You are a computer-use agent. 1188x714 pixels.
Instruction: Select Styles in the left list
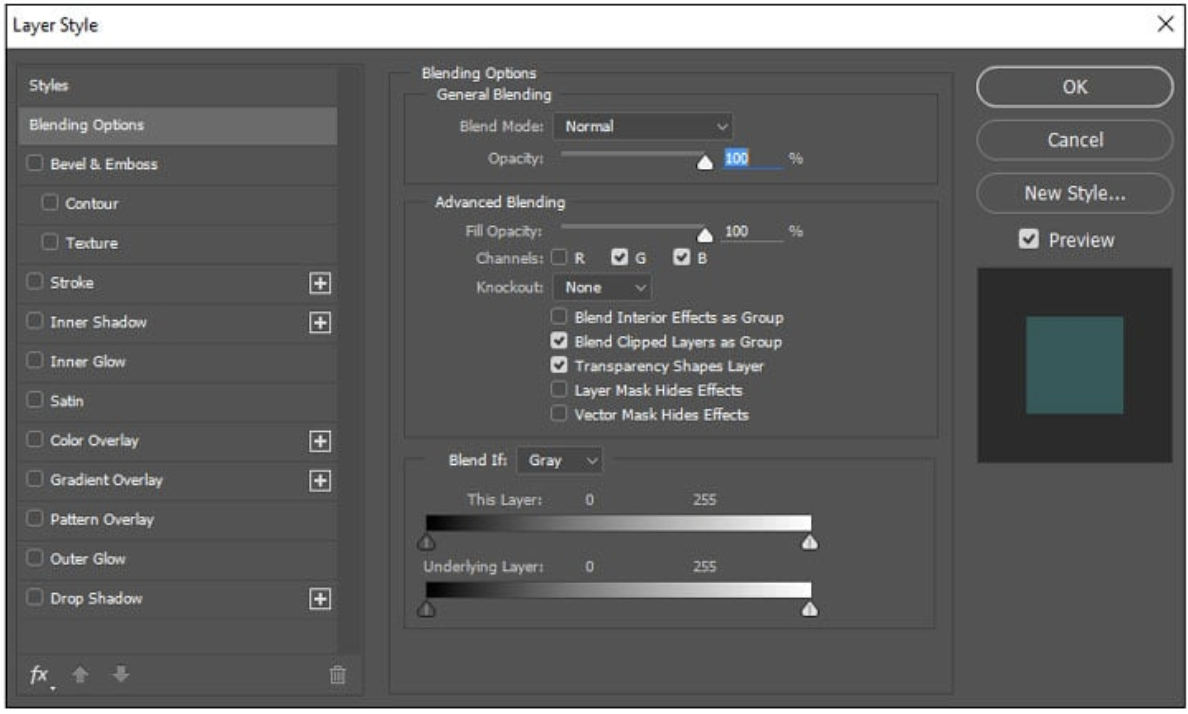click(177, 86)
